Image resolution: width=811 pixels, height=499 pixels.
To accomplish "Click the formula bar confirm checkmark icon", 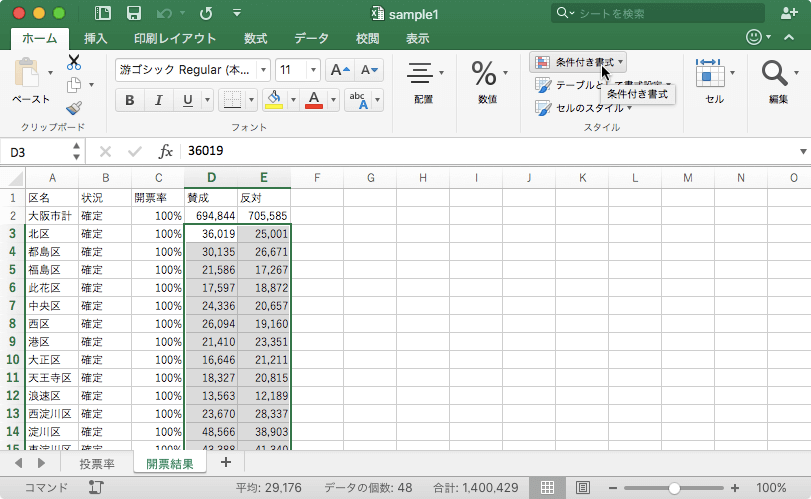I will click(x=134, y=152).
